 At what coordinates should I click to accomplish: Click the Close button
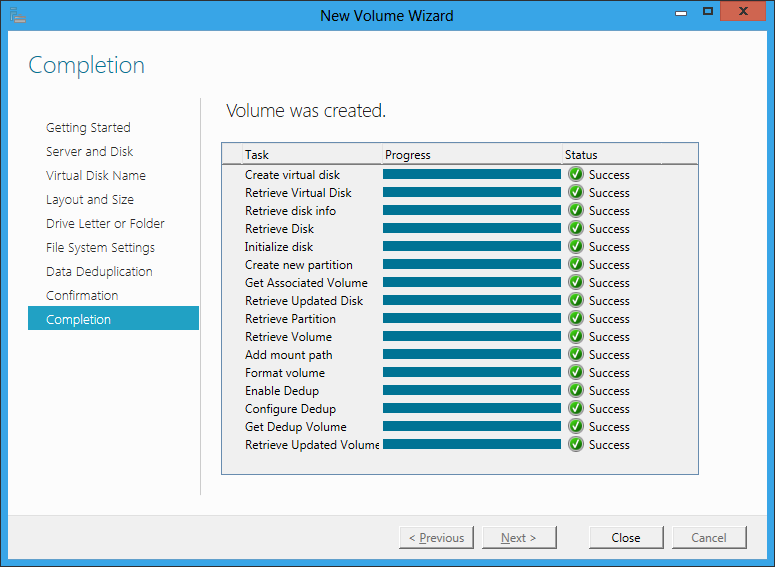[626, 537]
